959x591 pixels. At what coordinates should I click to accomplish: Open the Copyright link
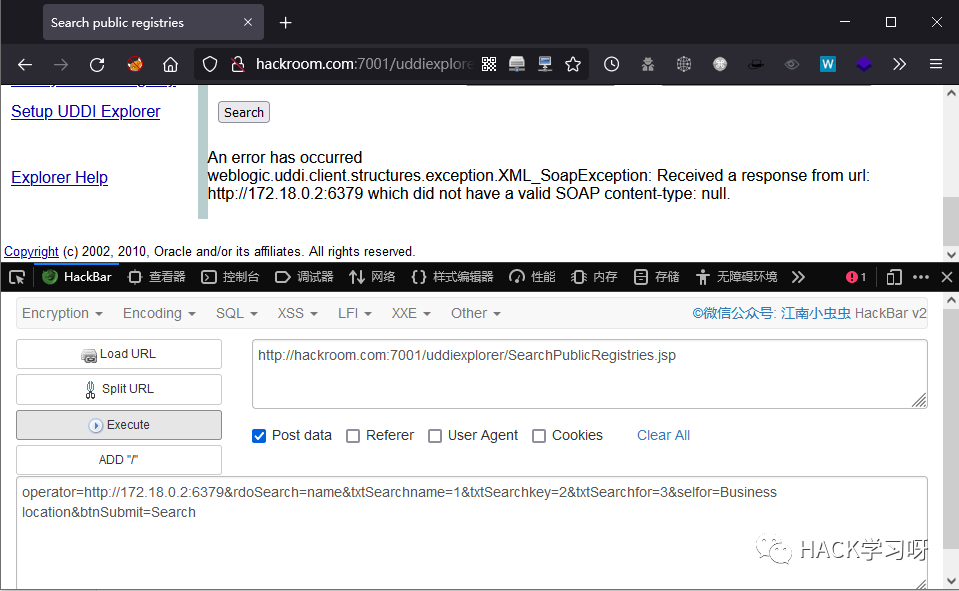(31, 251)
